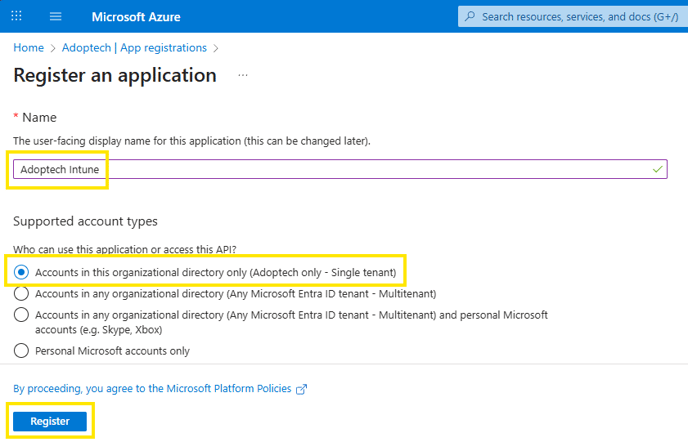688x442 pixels.
Task: Open the hamburger portal menu
Action: [x=56, y=17]
